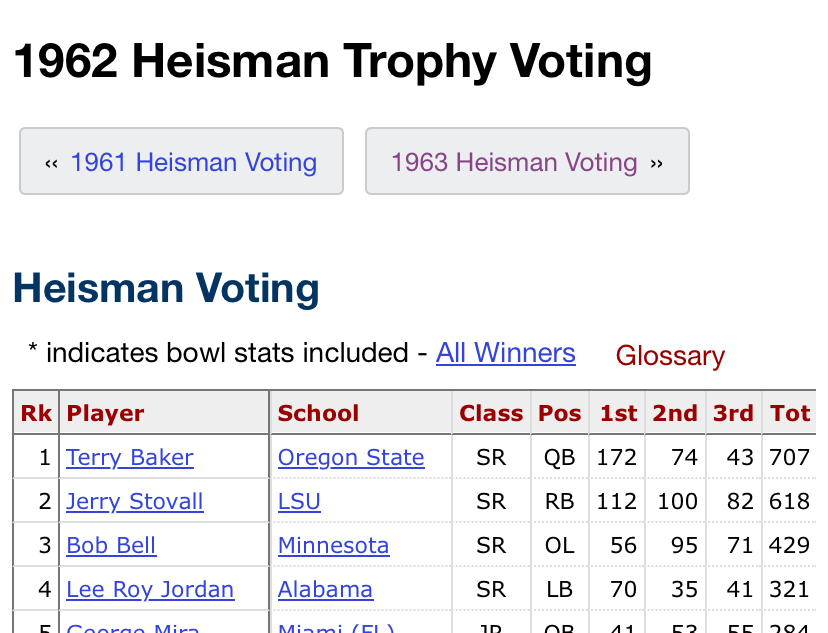The width and height of the screenshot is (828, 633).
Task: Open the Glossary
Action: 670,356
